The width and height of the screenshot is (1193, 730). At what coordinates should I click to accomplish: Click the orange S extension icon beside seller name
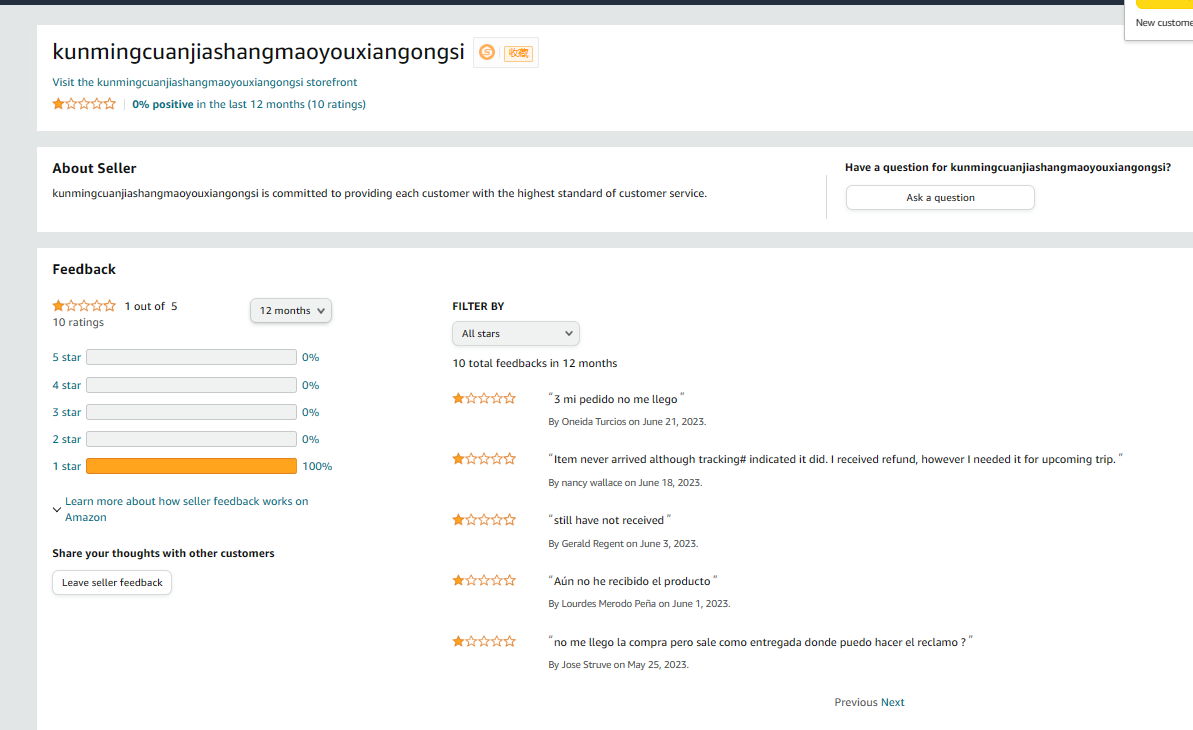[487, 52]
